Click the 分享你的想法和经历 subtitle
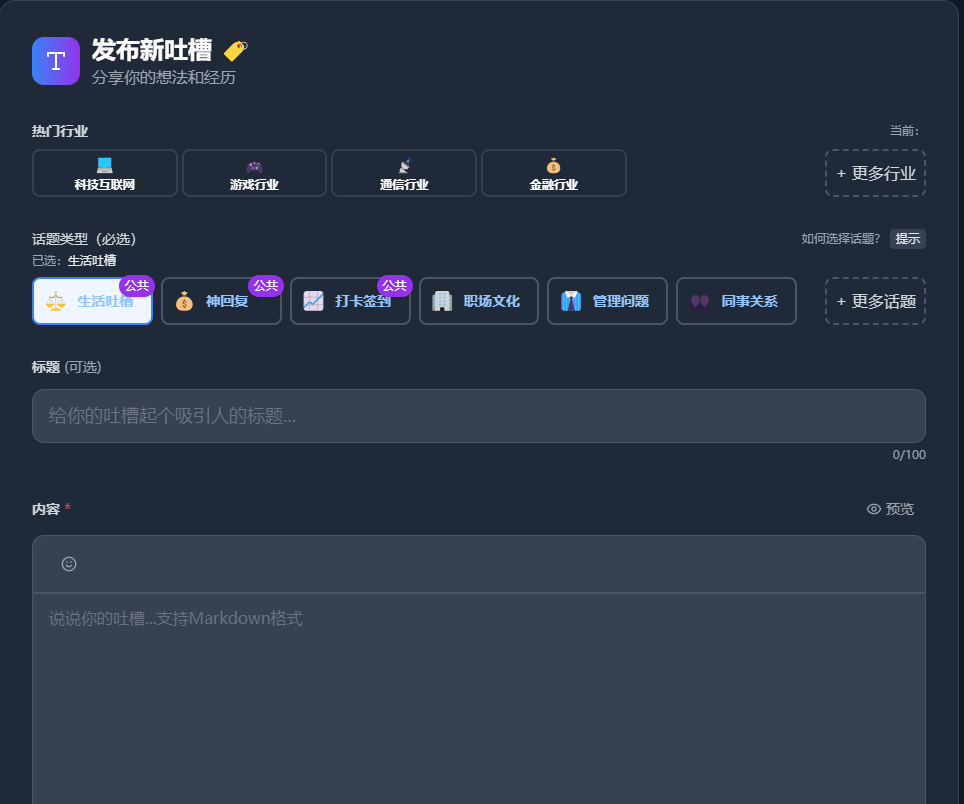This screenshot has height=804, width=964. click(x=164, y=77)
